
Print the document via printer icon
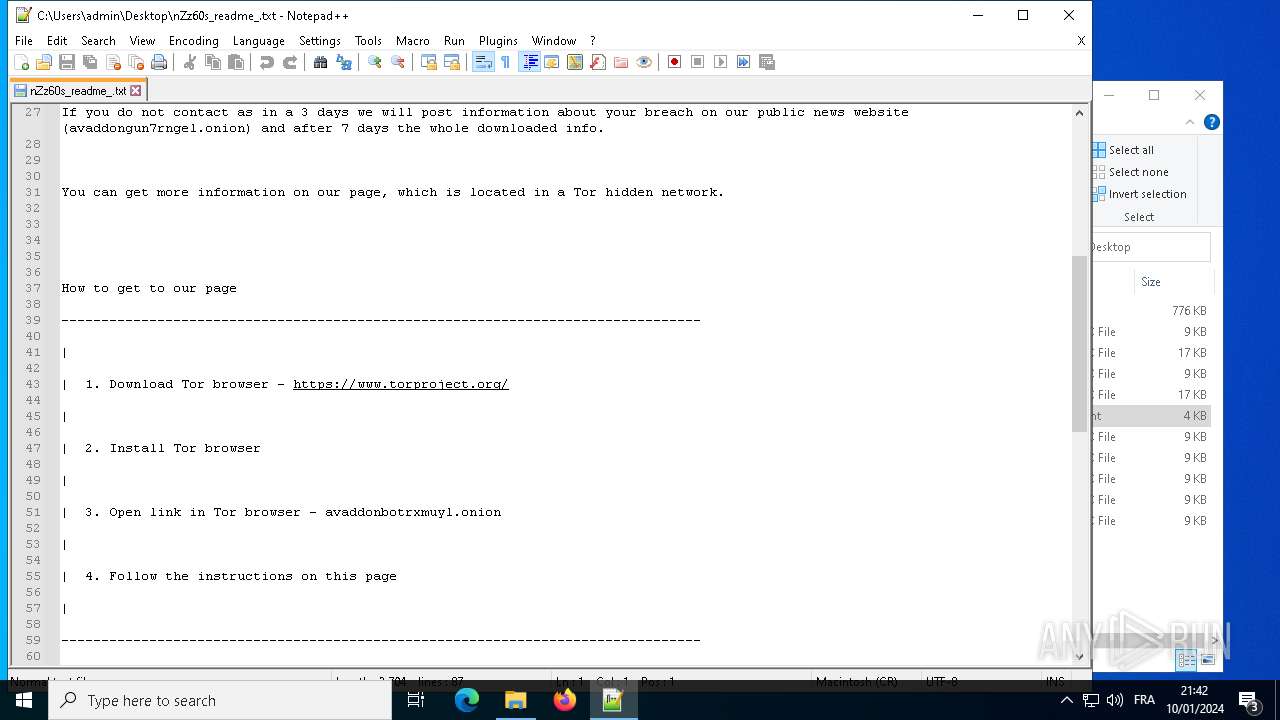click(159, 62)
